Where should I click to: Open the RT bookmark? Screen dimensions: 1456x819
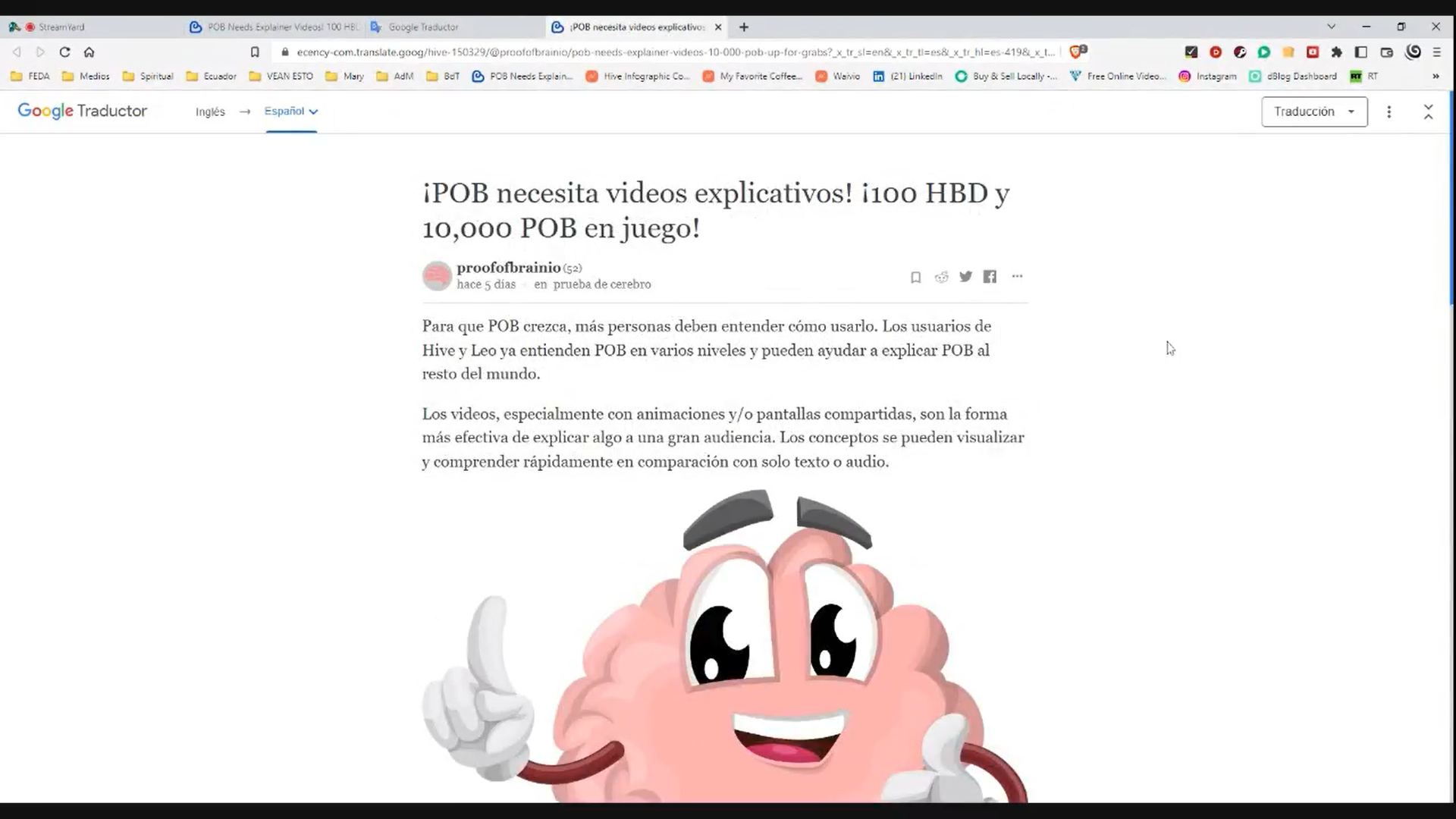(x=1364, y=76)
